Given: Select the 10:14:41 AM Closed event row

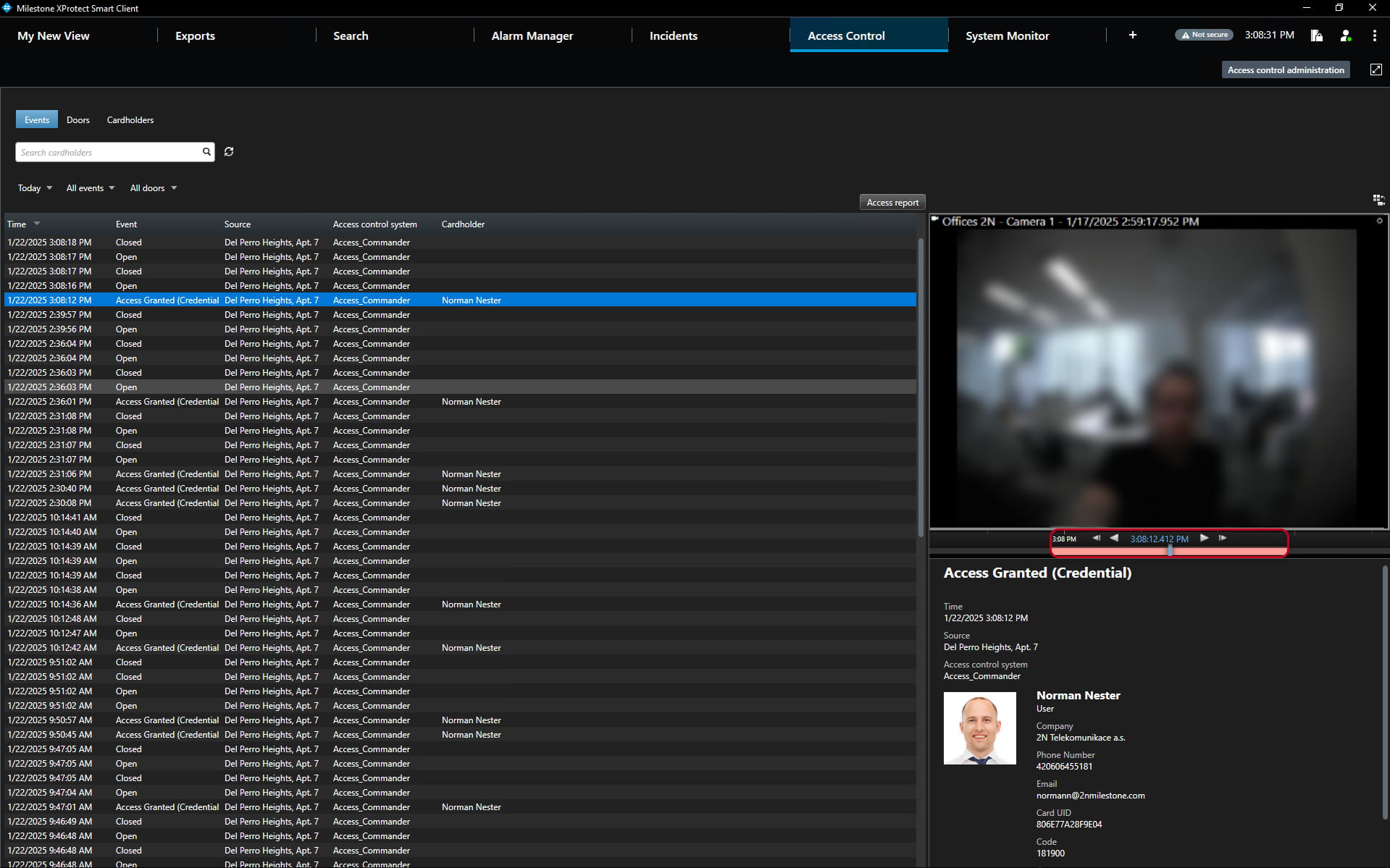Looking at the screenshot, I should (x=461, y=518).
